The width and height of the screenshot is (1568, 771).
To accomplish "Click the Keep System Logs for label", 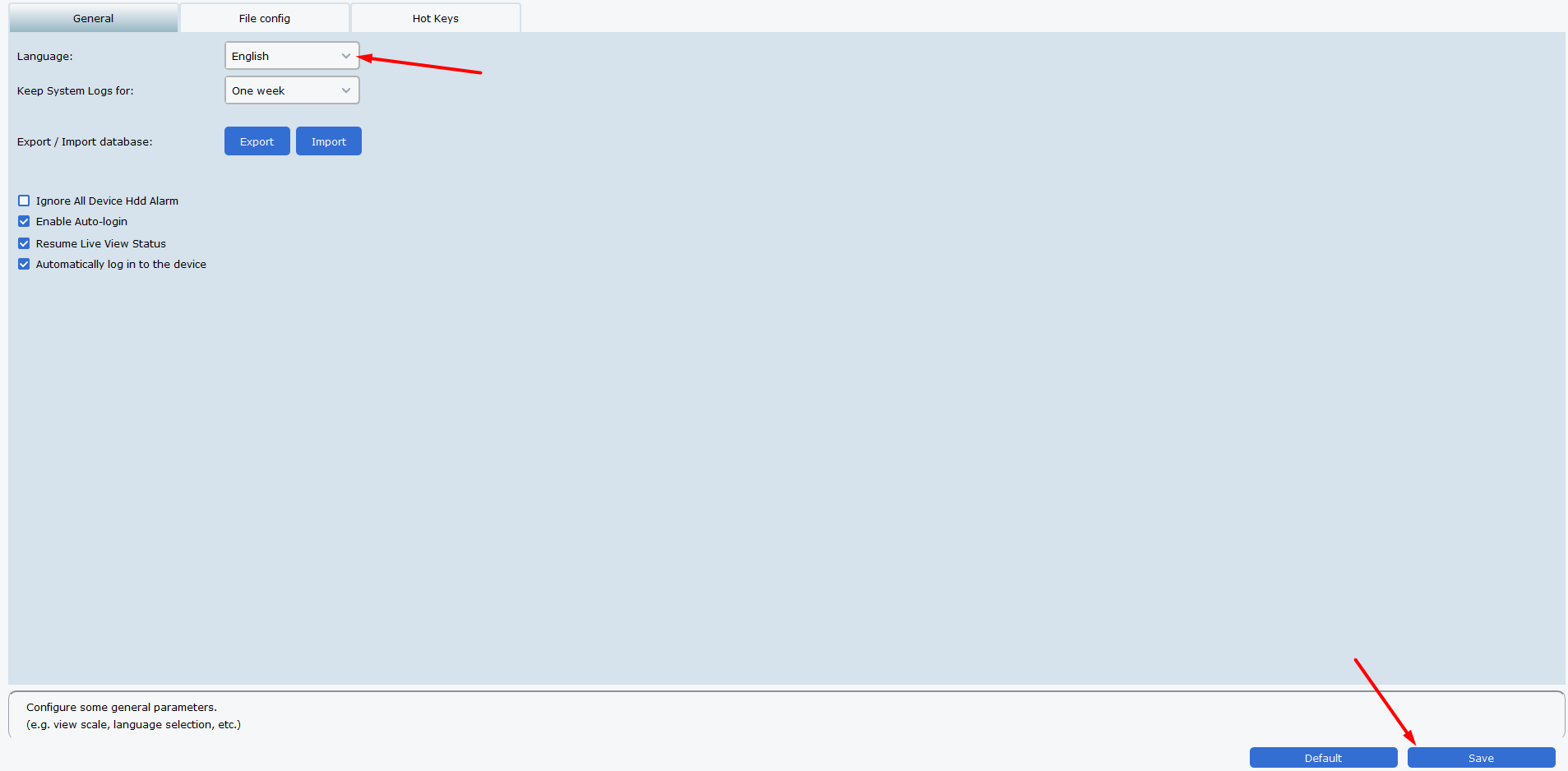I will 76,91.
